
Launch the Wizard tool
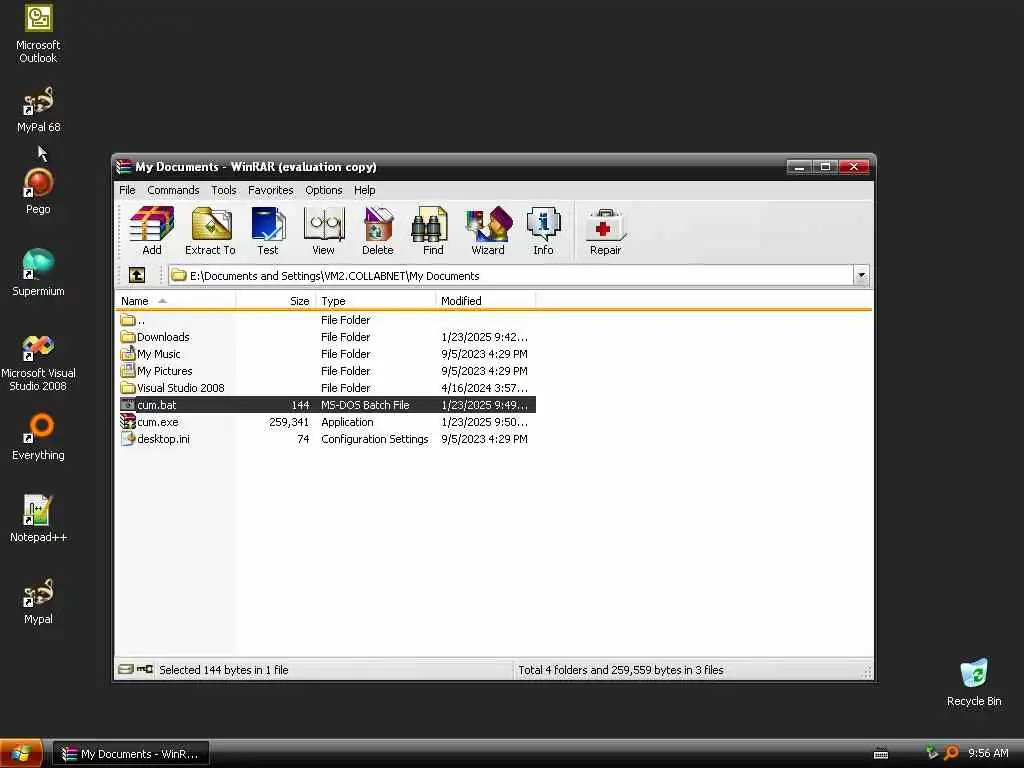488,231
